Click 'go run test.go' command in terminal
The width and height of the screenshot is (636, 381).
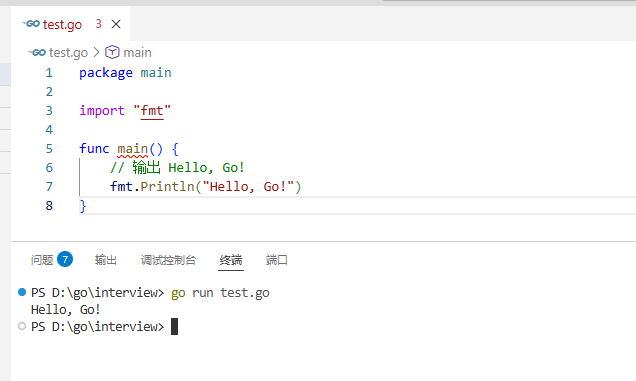pyautogui.click(x=220, y=293)
